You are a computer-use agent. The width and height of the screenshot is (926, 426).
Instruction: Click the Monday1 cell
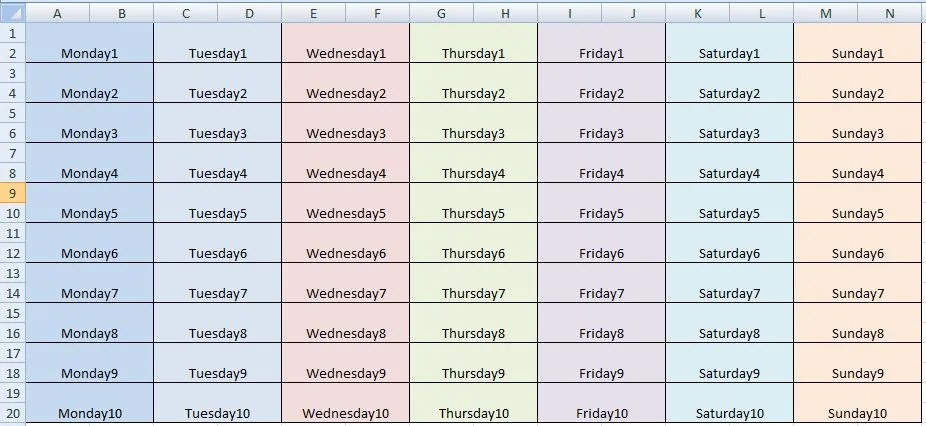(90, 43)
